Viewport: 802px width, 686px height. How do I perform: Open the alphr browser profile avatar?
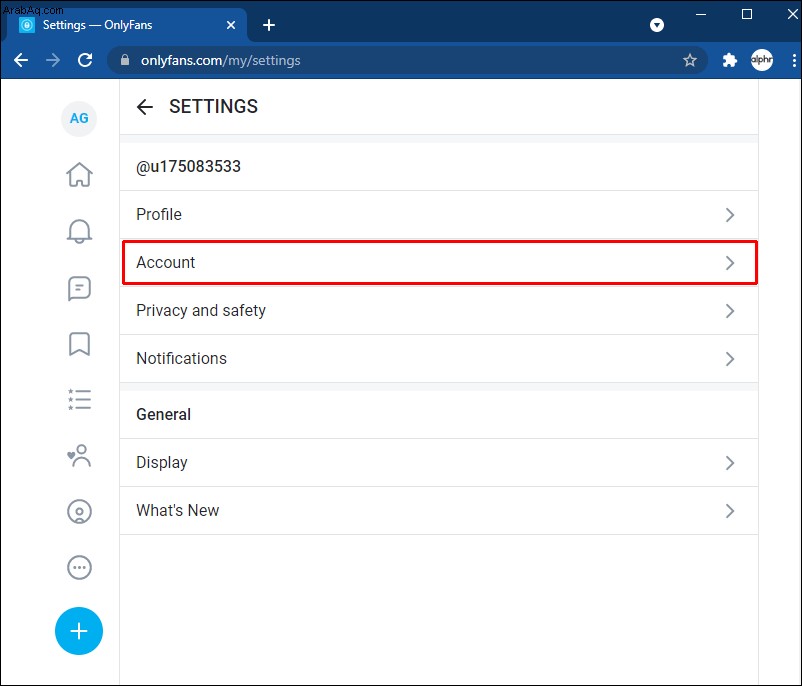tap(762, 60)
